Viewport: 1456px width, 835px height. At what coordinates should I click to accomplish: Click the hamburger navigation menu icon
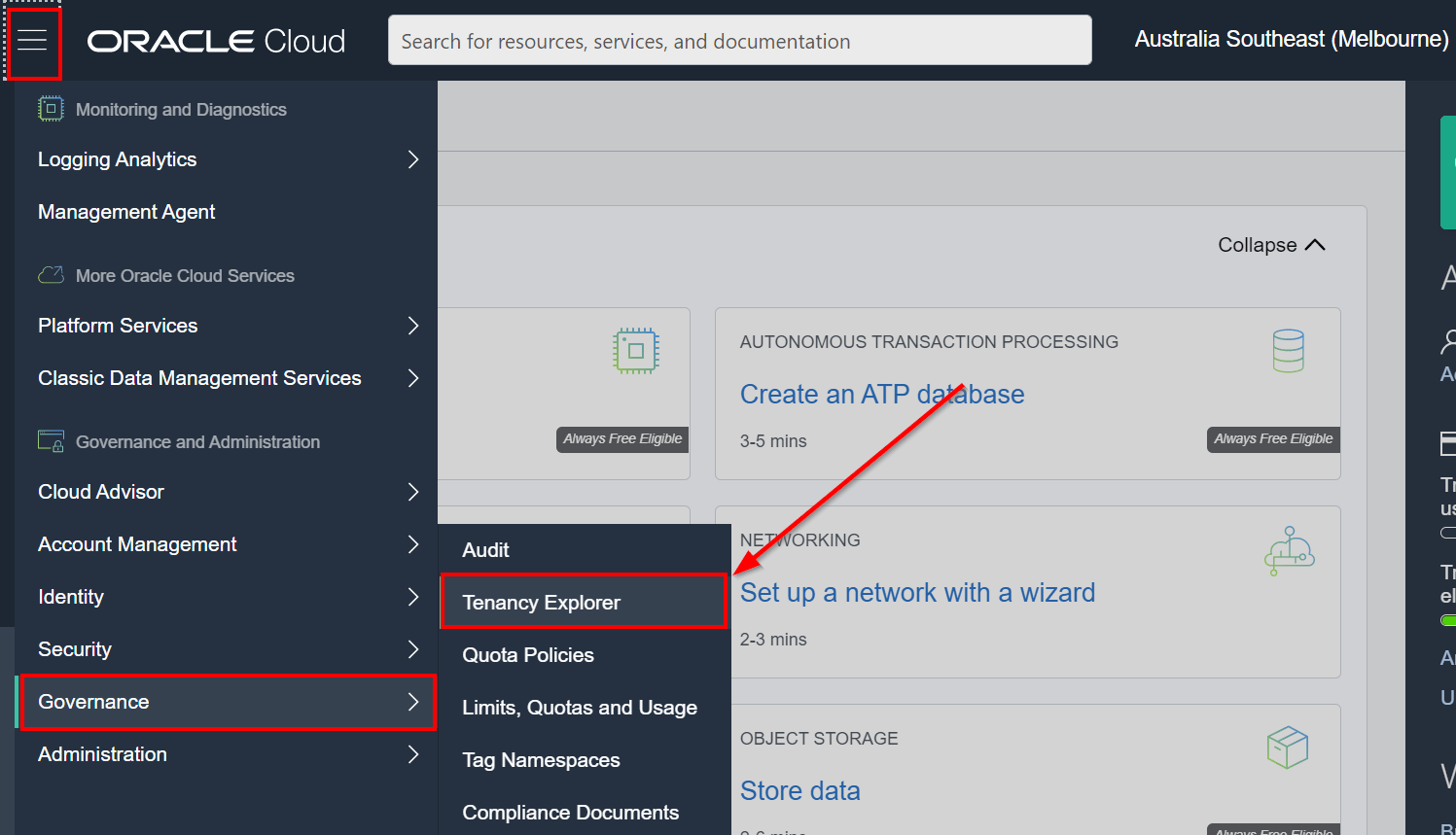click(x=32, y=40)
